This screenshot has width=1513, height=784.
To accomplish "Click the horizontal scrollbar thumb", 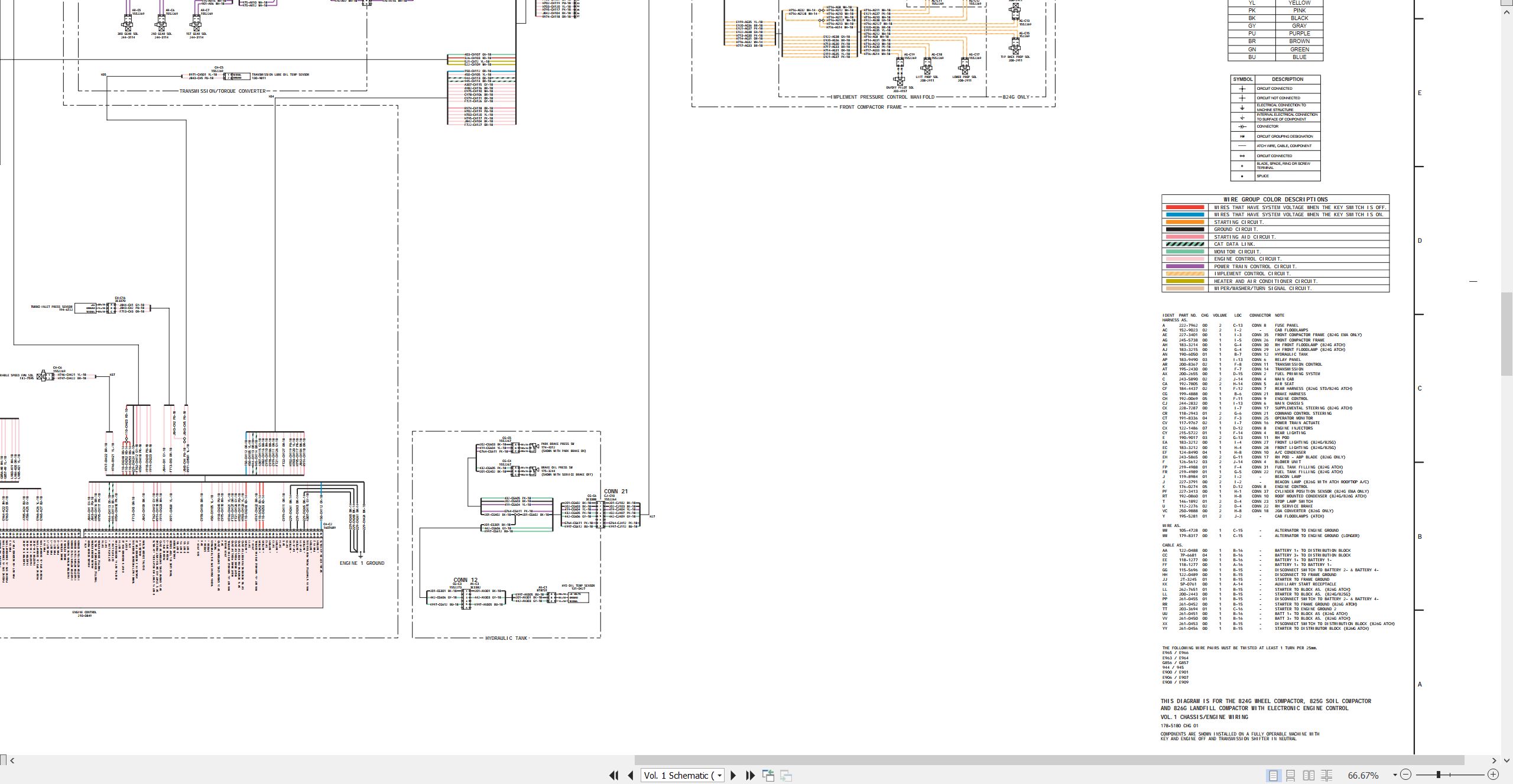I will (x=1049, y=760).
